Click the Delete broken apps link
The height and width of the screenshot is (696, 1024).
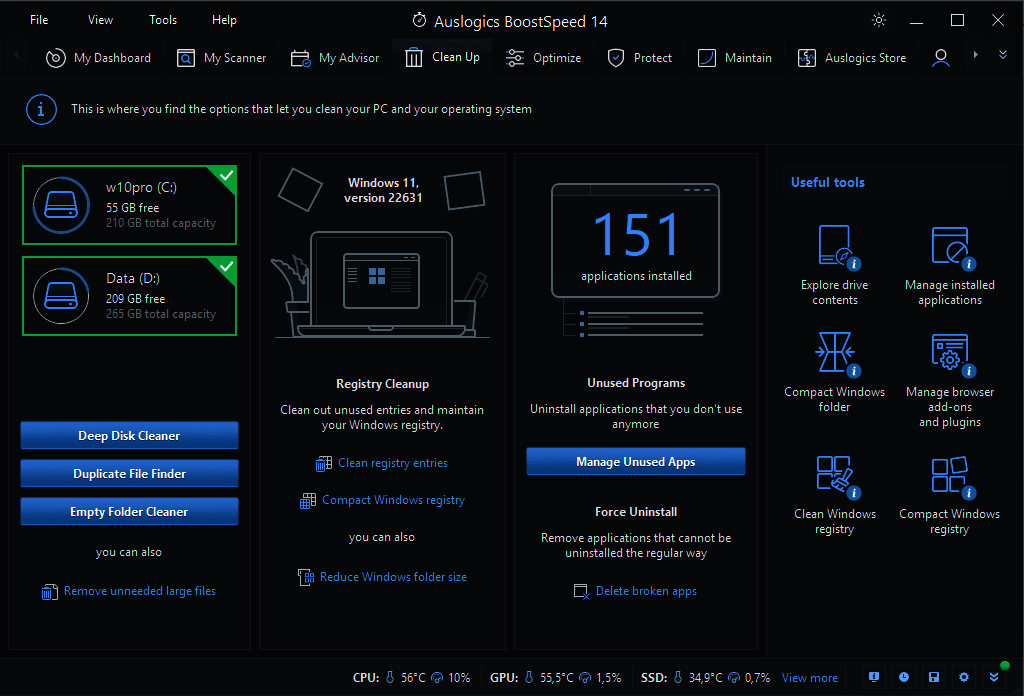pyautogui.click(x=645, y=591)
